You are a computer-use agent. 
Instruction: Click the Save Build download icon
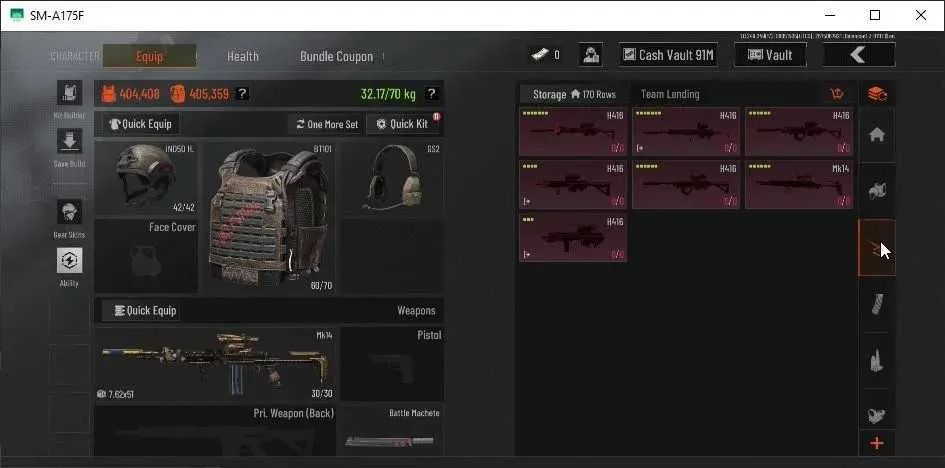[69, 141]
